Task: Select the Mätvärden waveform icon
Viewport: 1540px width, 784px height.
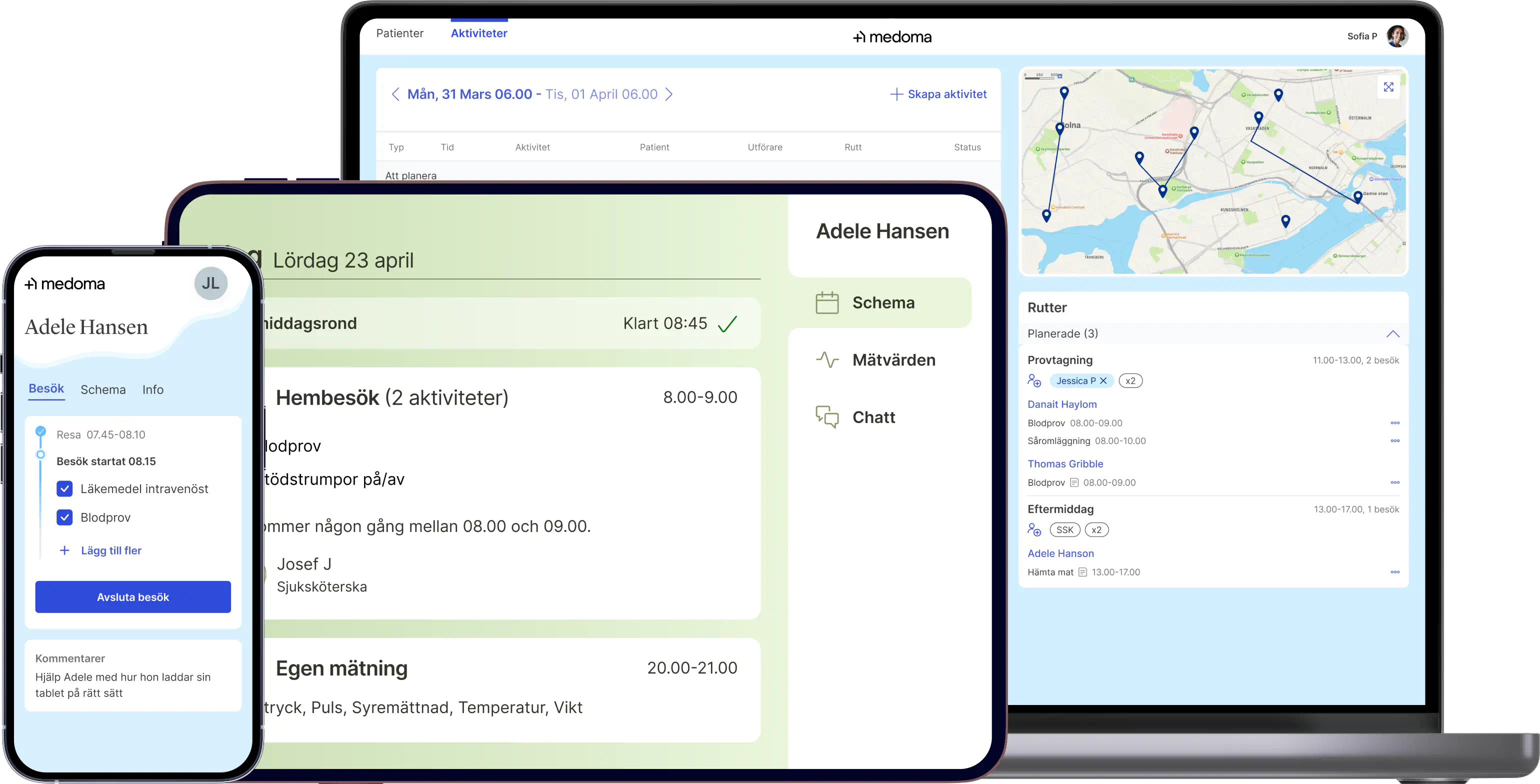Action: tap(827, 359)
